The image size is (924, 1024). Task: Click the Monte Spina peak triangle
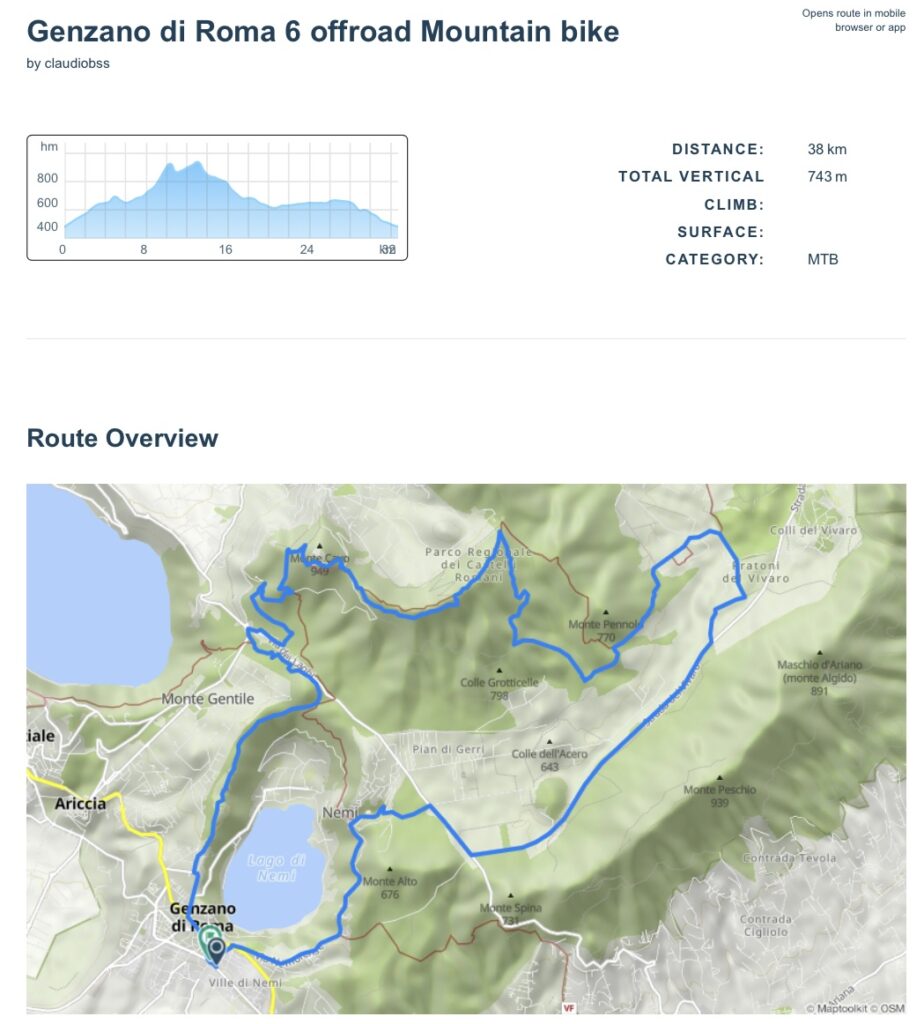pyautogui.click(x=510, y=896)
